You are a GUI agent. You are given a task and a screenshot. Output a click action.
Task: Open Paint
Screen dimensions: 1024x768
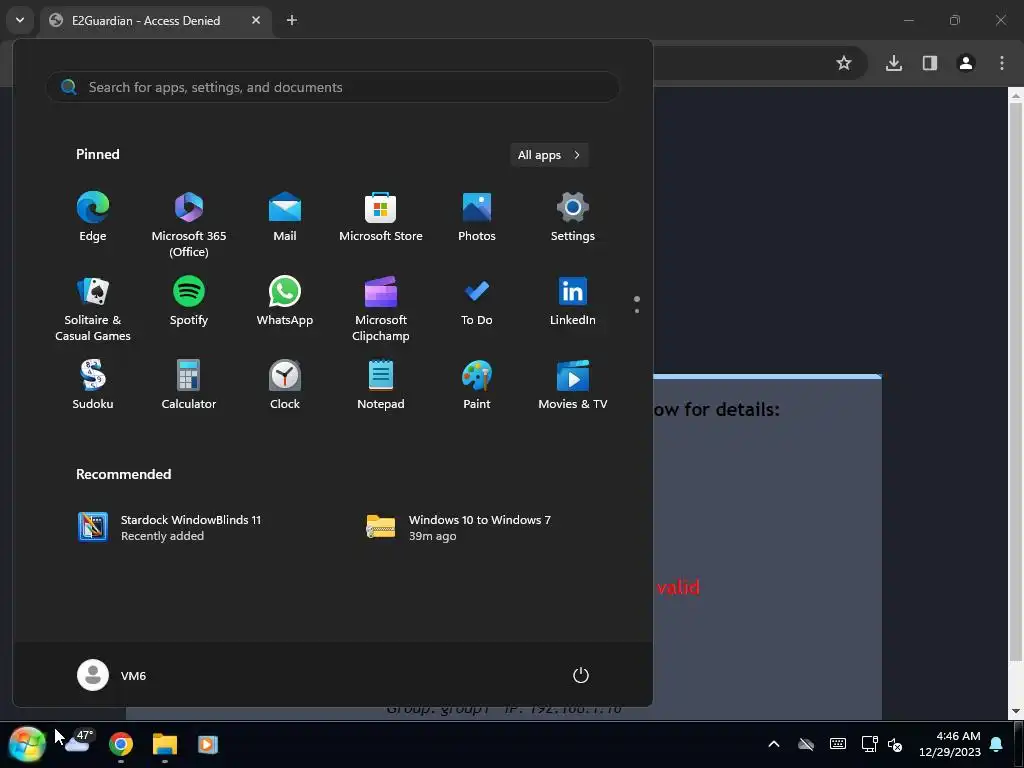pyautogui.click(x=477, y=385)
